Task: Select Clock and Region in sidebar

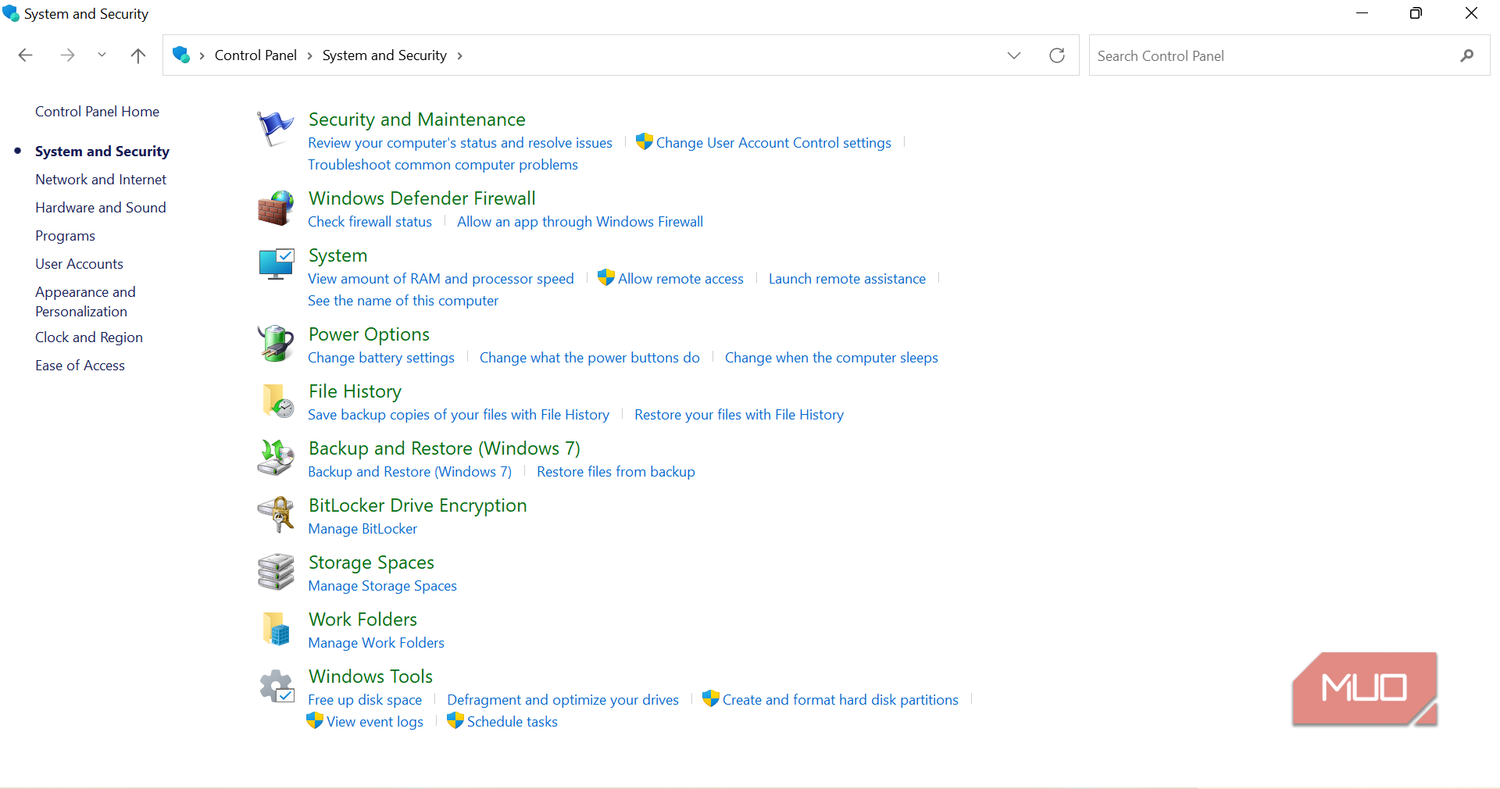Action: pyautogui.click(x=89, y=338)
